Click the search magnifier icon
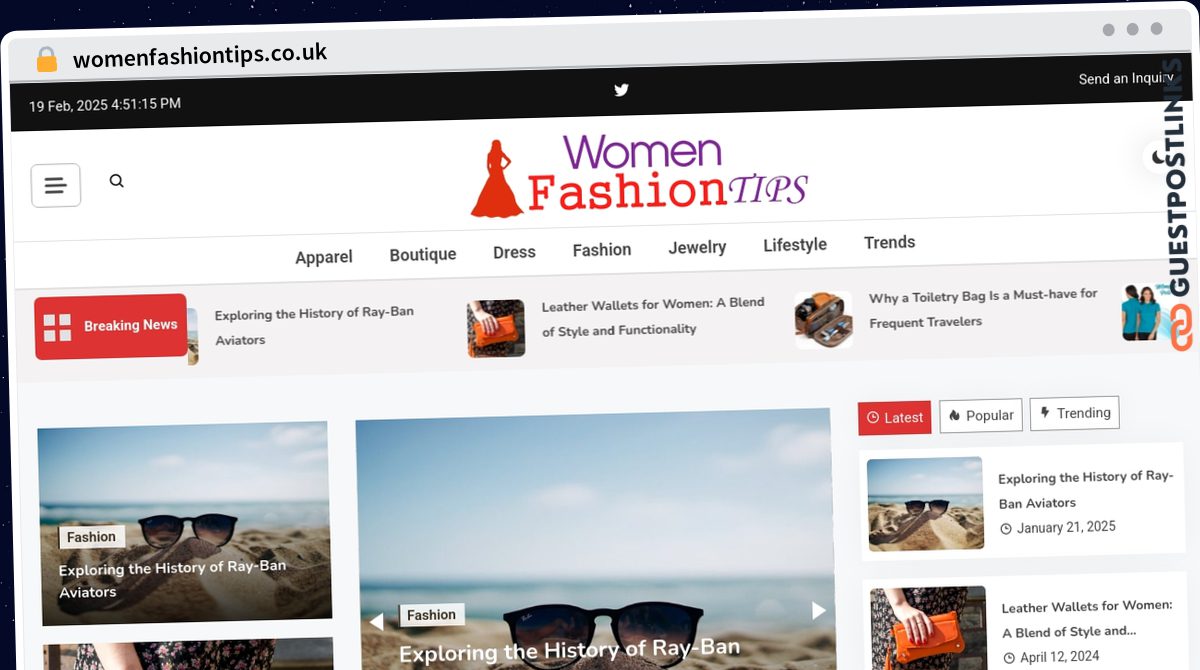 point(117,181)
